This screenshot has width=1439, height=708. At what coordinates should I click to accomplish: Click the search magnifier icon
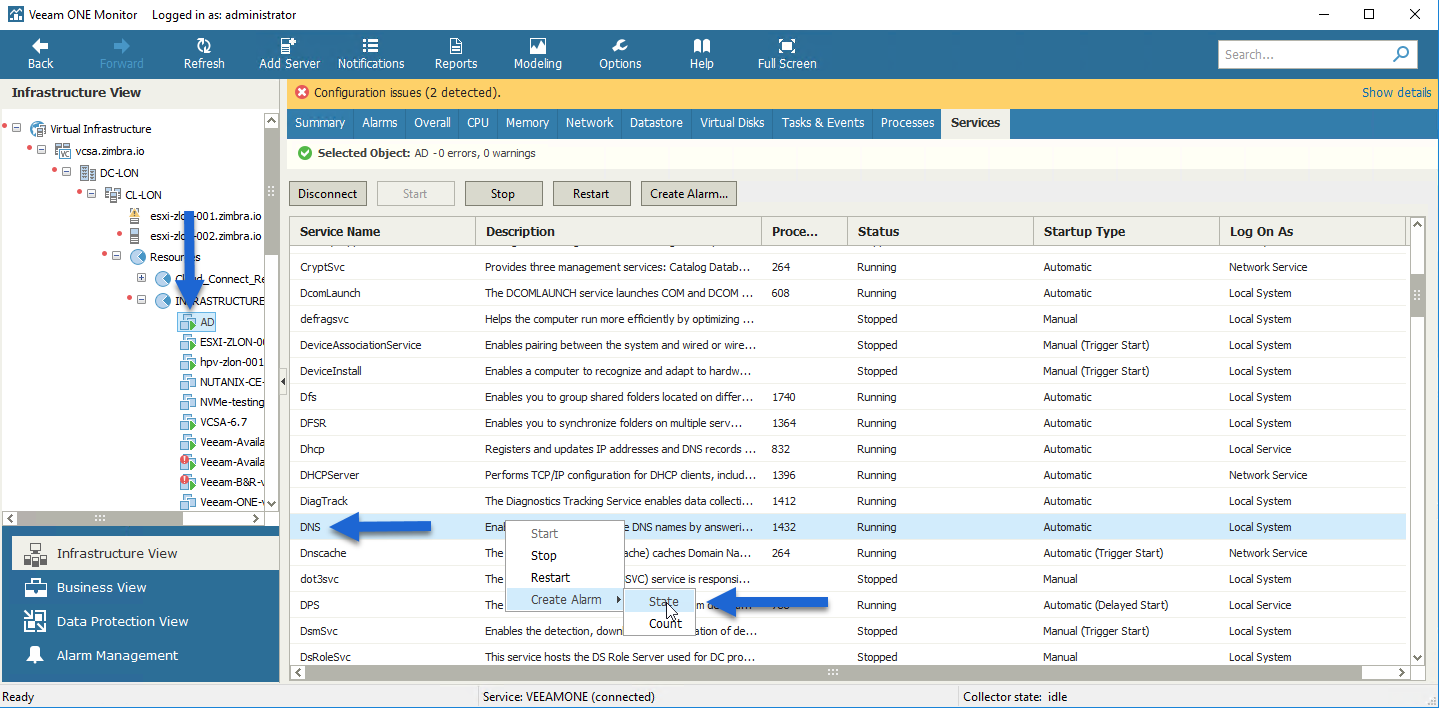click(1401, 54)
